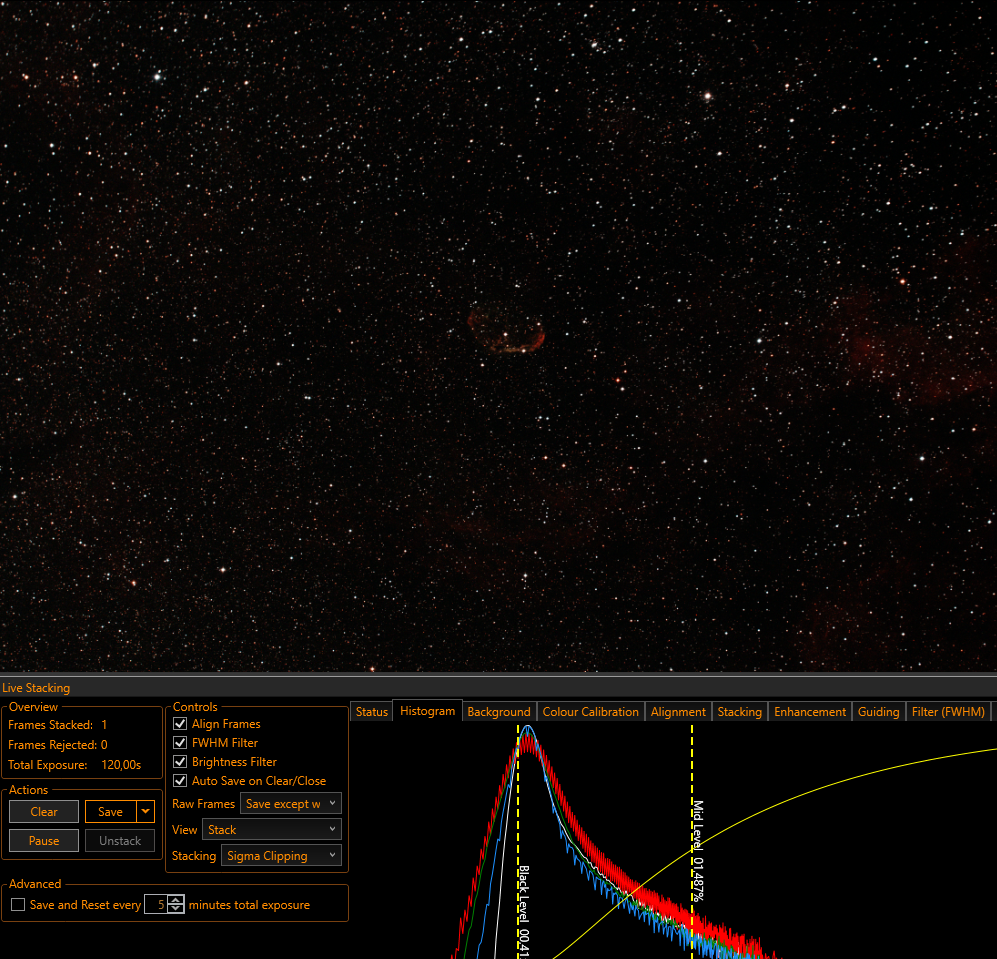Enable Save and Reset every checkbox
This screenshot has width=997, height=959.
click(x=18, y=904)
